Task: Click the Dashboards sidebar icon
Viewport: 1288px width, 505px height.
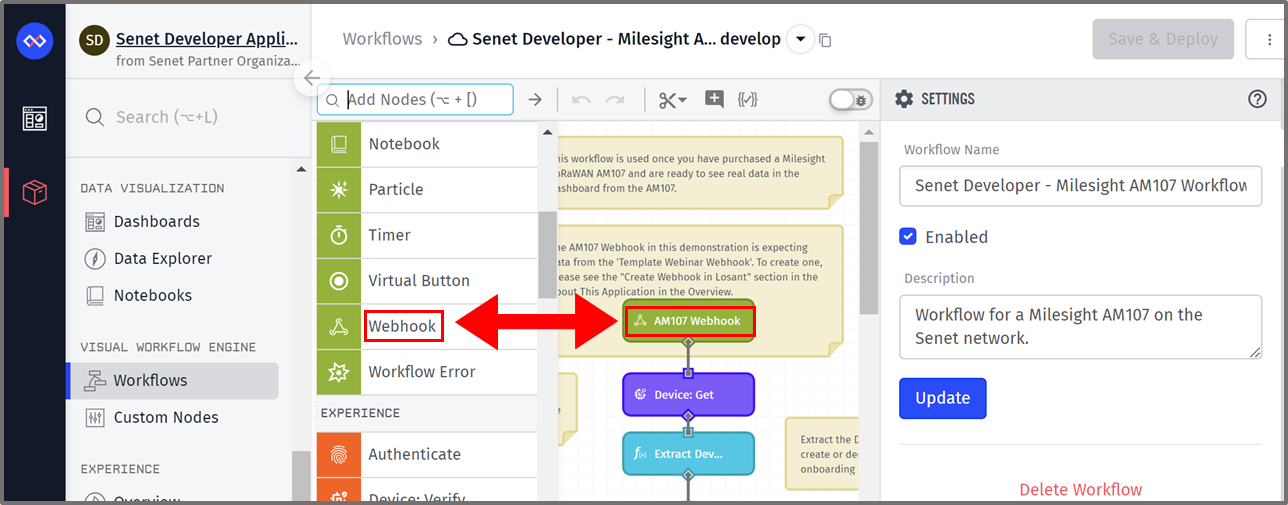Action: pyautogui.click(x=95, y=222)
